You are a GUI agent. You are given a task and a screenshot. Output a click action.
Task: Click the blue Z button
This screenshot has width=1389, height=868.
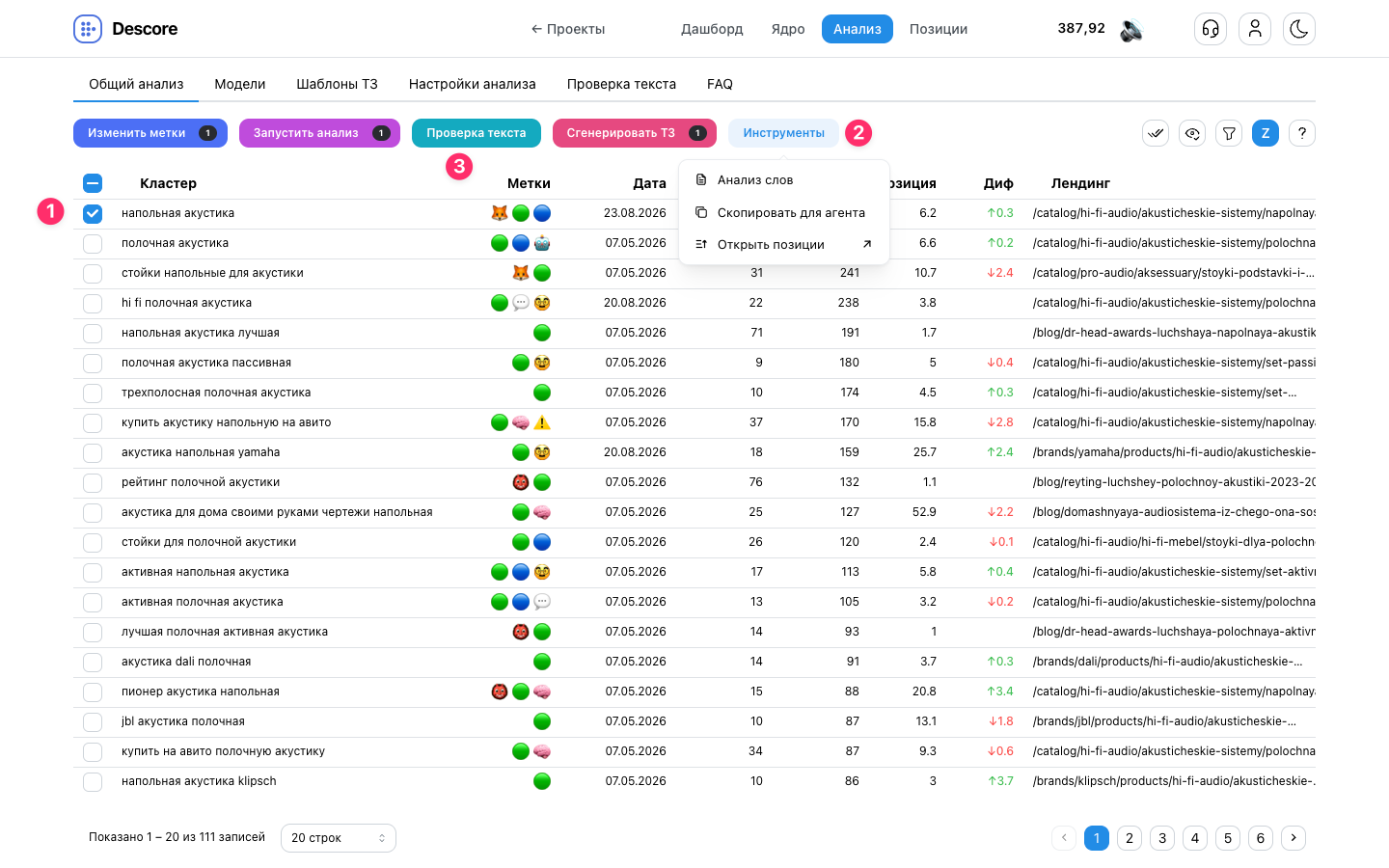pyautogui.click(x=1266, y=133)
